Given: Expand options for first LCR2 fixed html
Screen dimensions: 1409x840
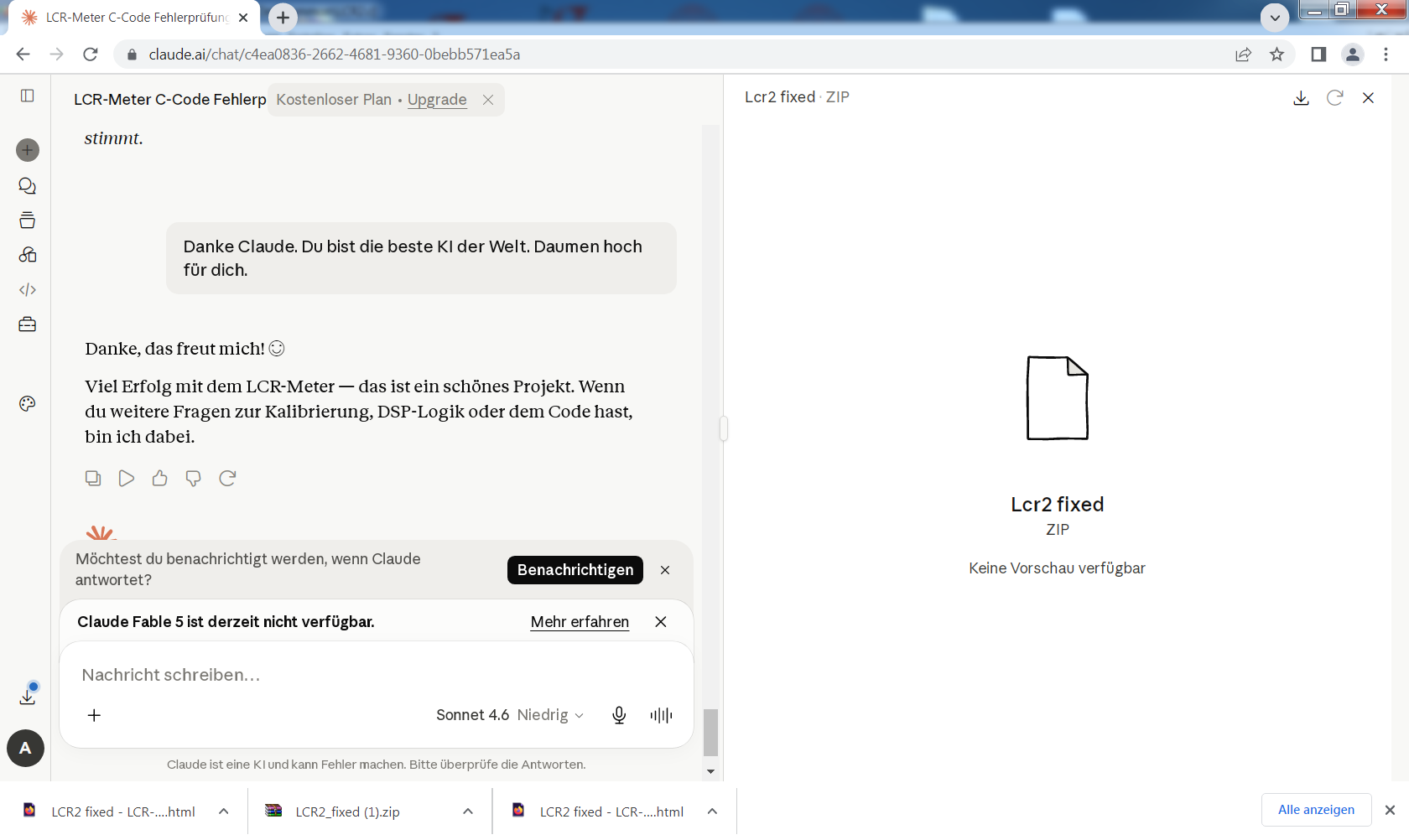Looking at the screenshot, I should (x=224, y=811).
